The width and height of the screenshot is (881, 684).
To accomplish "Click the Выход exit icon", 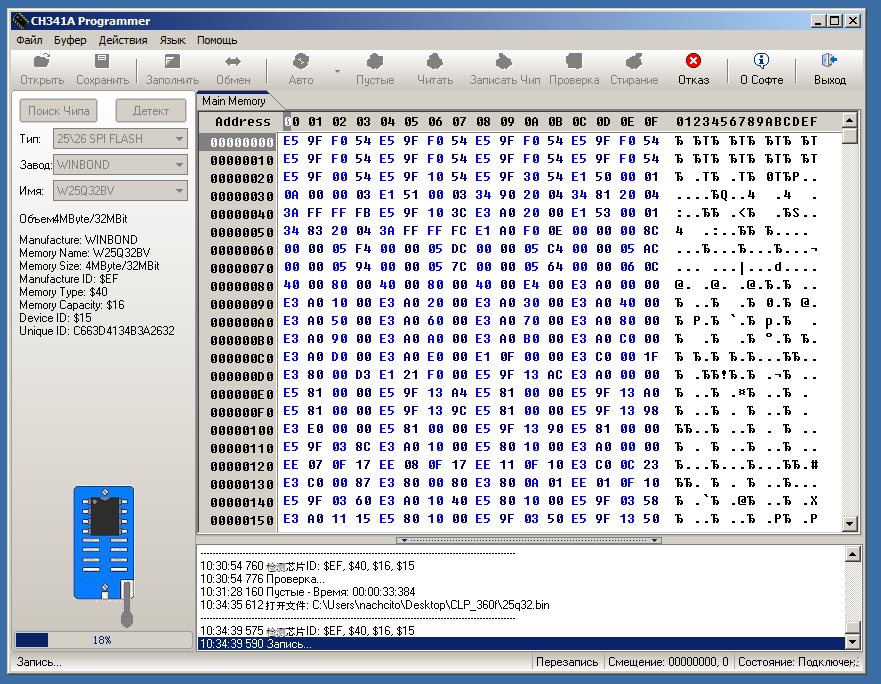I will (829, 62).
